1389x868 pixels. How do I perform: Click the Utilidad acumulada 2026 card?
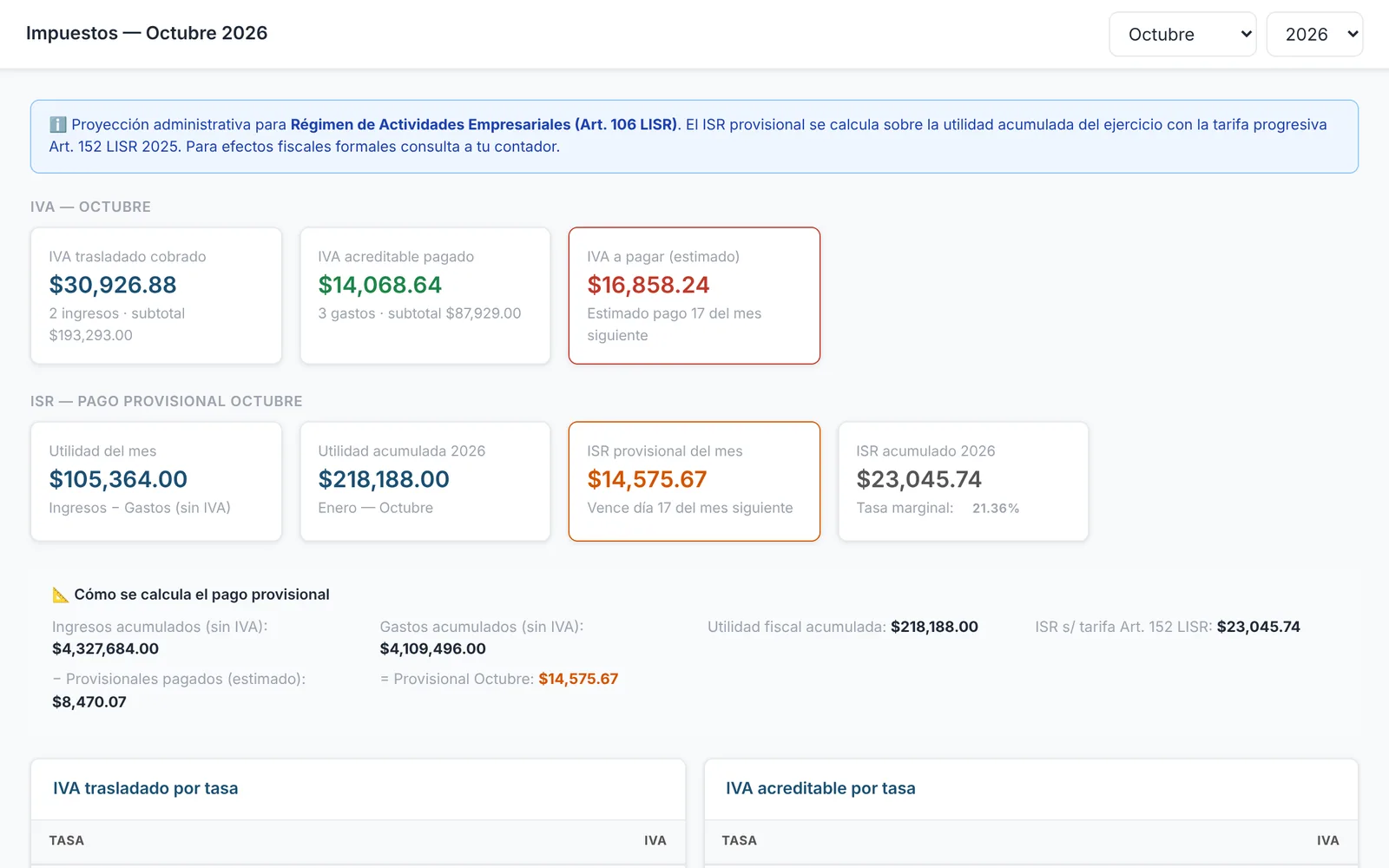tap(425, 482)
